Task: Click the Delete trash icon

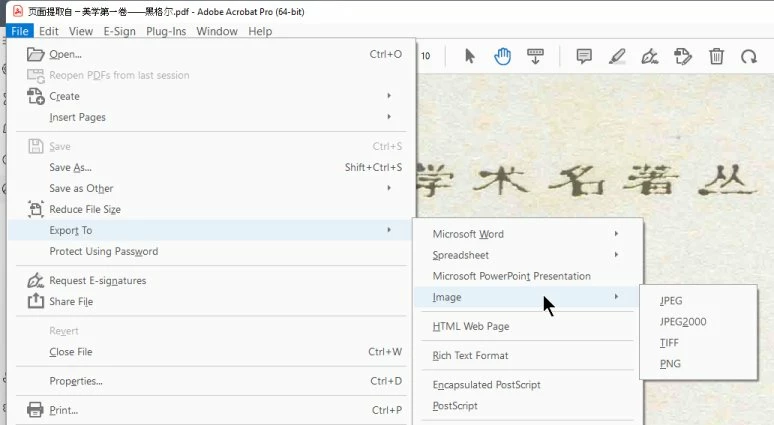Action: pyautogui.click(x=716, y=56)
